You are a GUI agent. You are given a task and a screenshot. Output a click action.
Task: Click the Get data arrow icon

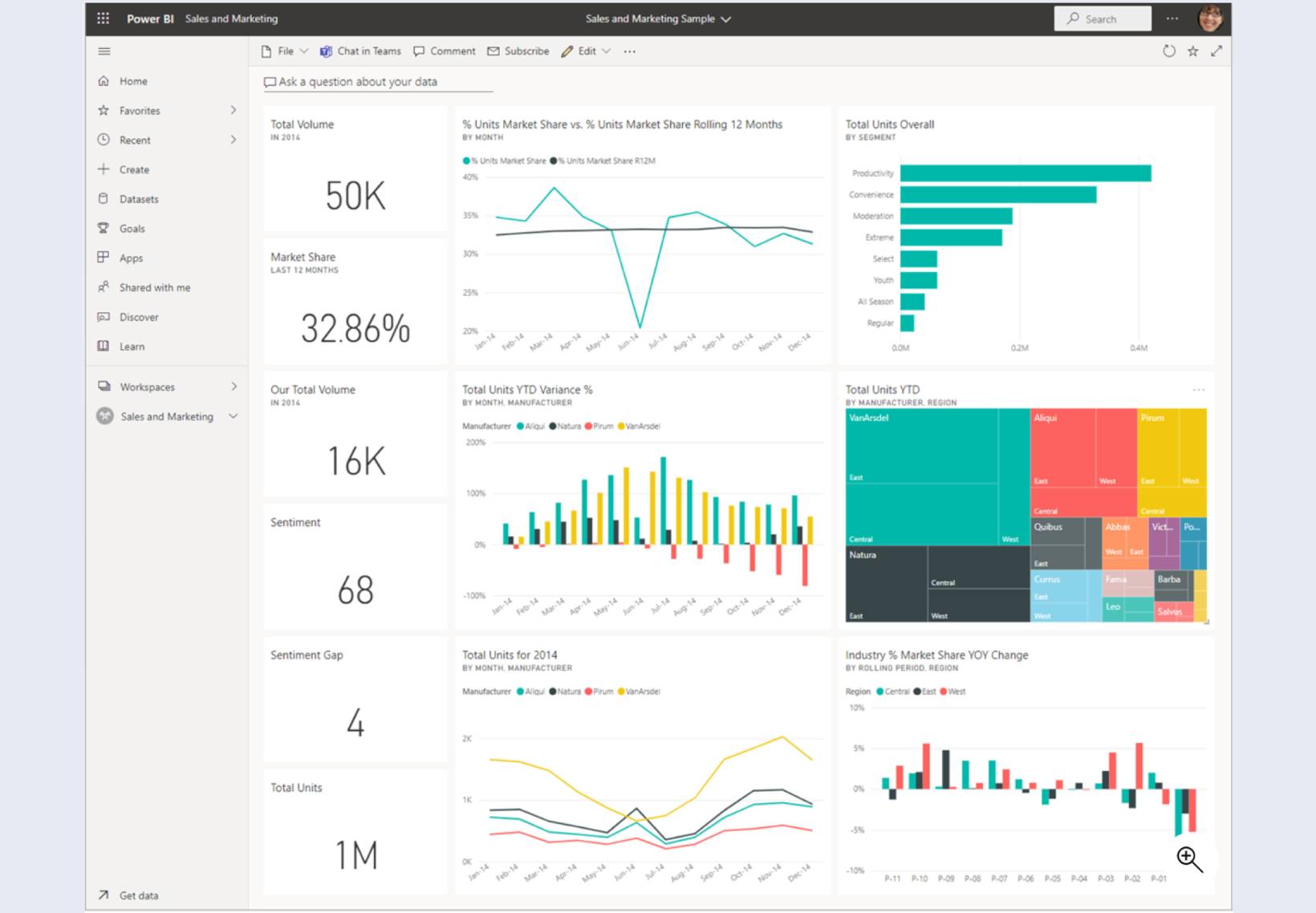click(104, 895)
